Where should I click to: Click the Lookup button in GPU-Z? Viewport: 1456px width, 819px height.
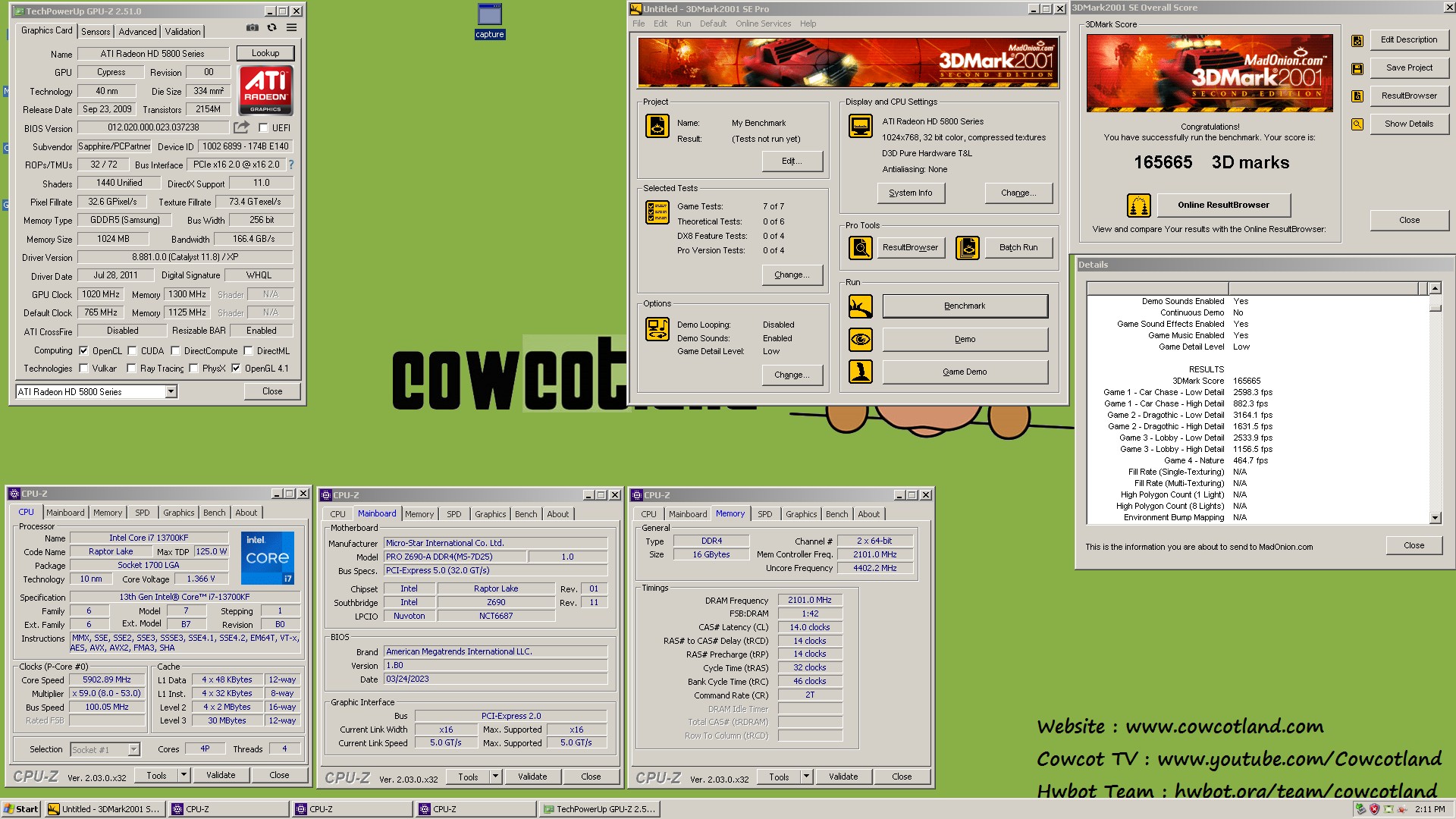click(x=265, y=53)
